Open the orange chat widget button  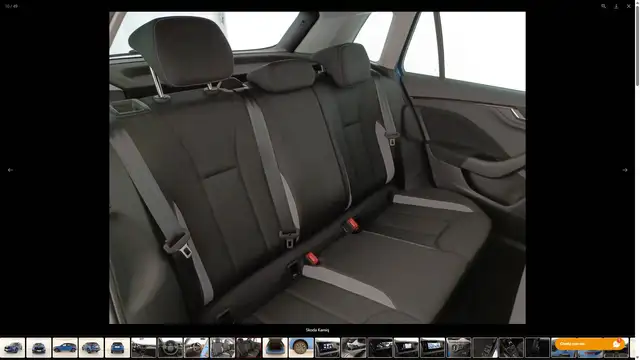[x=589, y=344]
